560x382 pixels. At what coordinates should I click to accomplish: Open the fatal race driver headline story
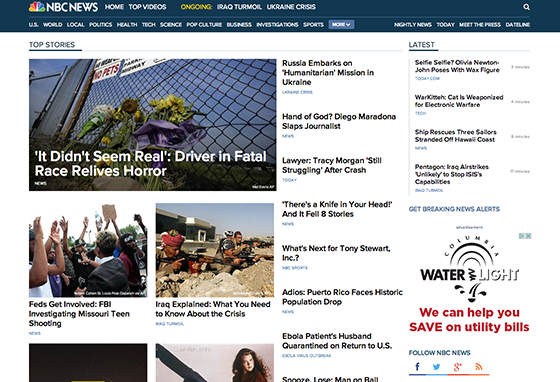click(150, 164)
